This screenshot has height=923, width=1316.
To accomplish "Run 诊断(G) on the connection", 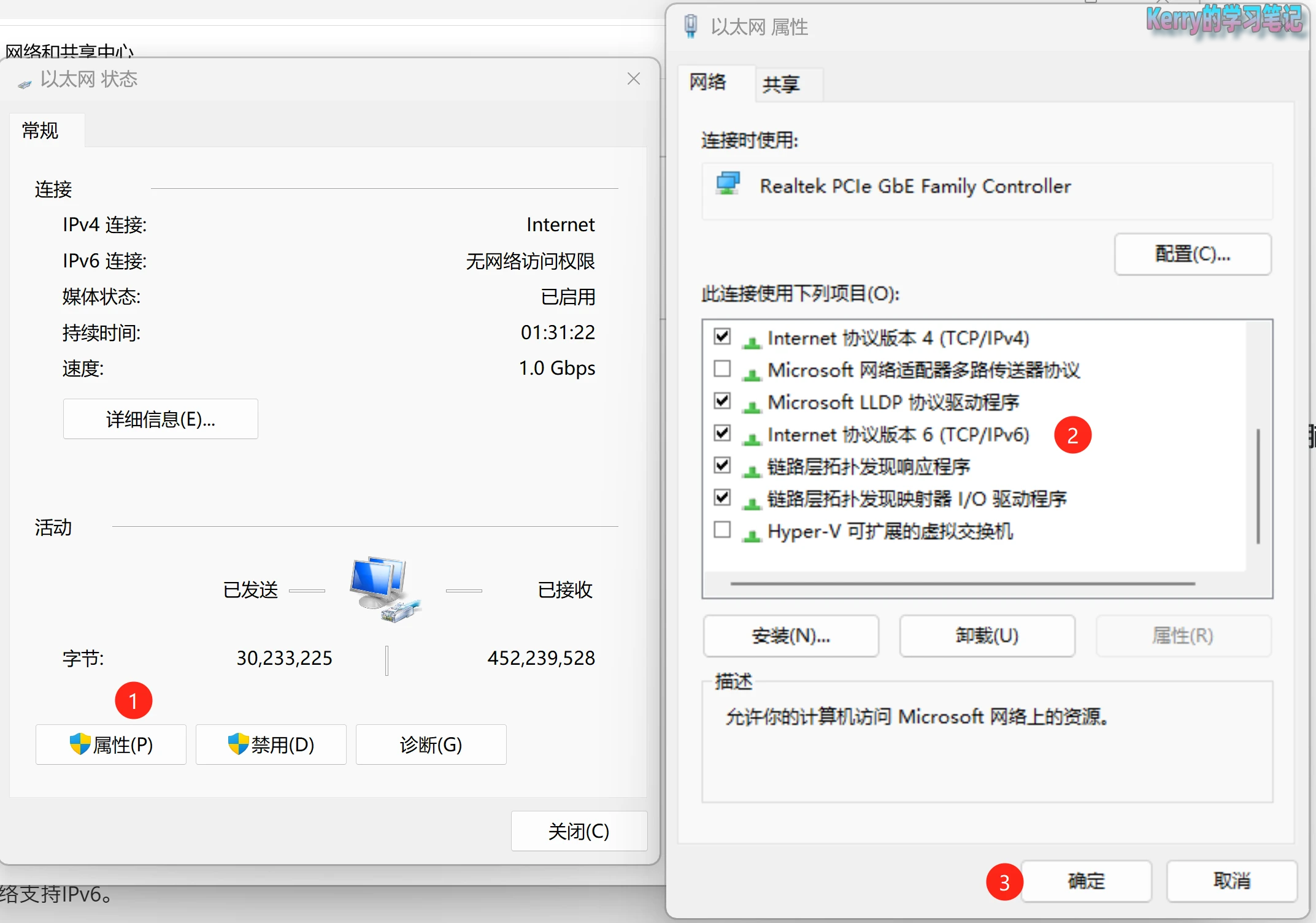I will [x=431, y=745].
